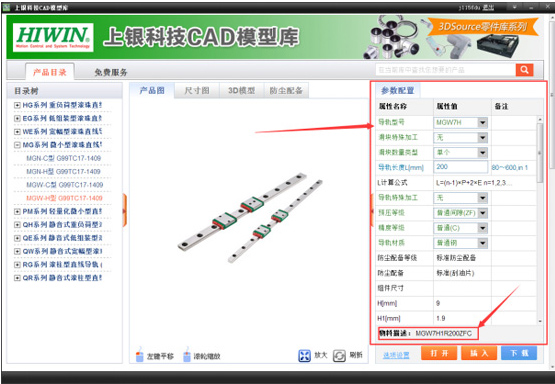Open the 预压等级 dropdown
Viewport: 555px width, 384px height.
click(482, 213)
